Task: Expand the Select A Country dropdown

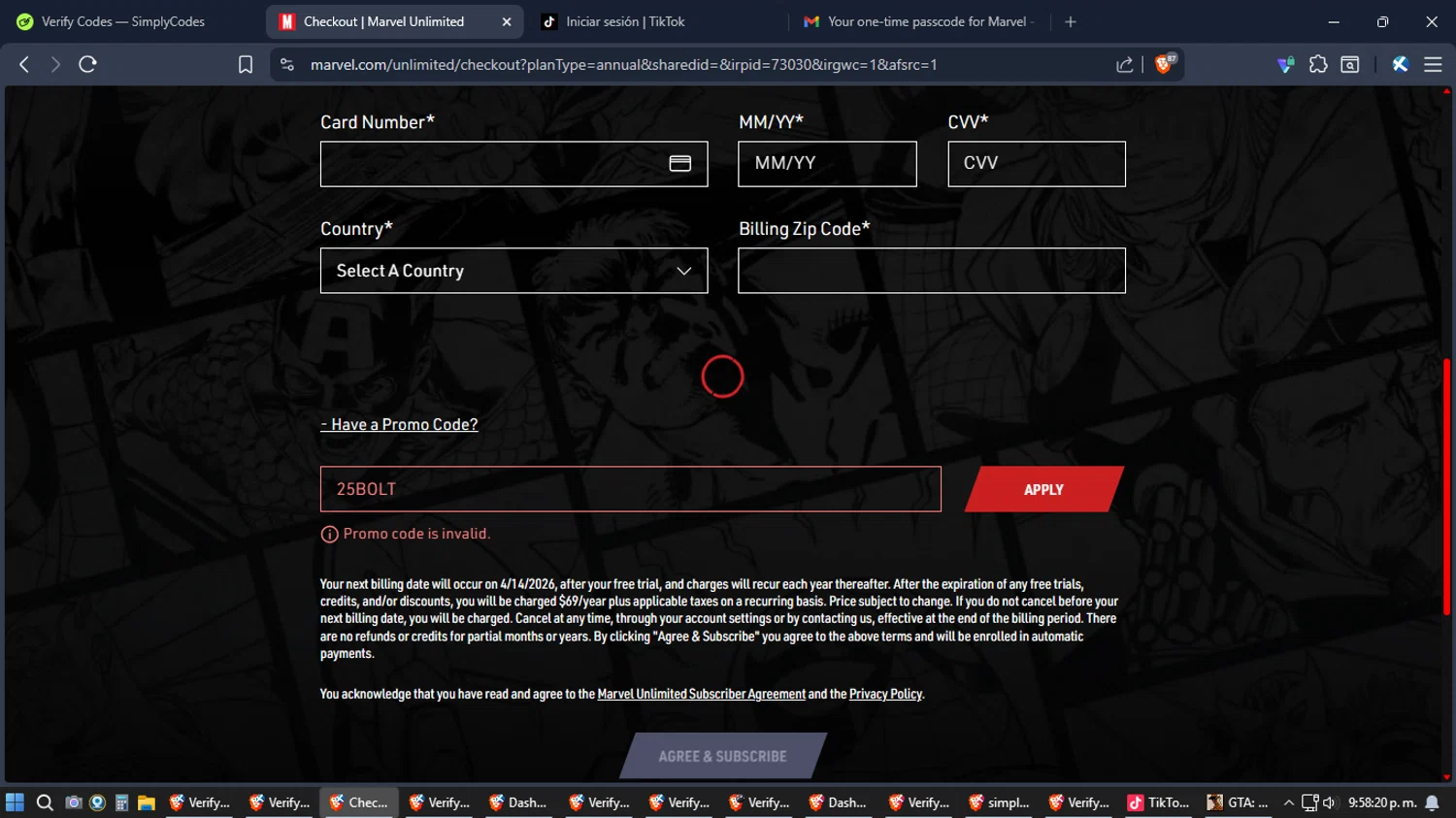Action: pos(513,271)
